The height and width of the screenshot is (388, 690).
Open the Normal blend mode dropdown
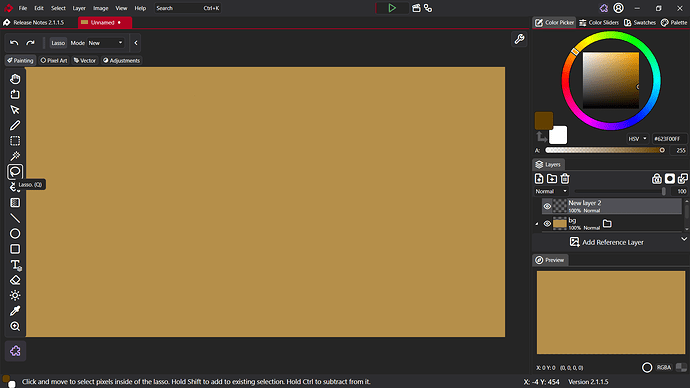pos(551,191)
